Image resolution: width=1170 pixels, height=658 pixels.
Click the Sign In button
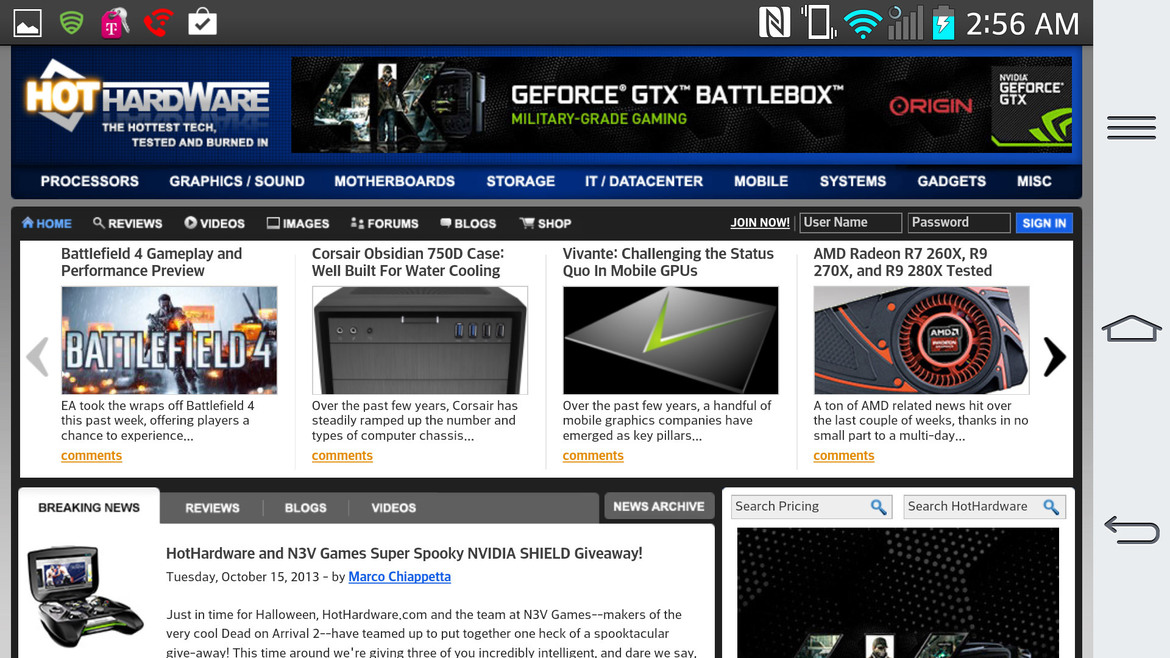click(1044, 223)
